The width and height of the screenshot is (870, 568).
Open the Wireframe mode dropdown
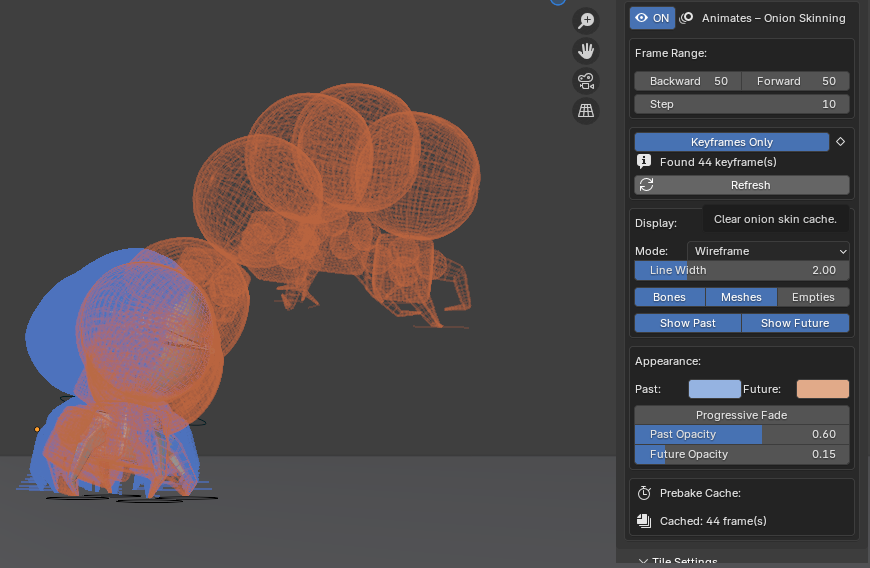click(768, 251)
